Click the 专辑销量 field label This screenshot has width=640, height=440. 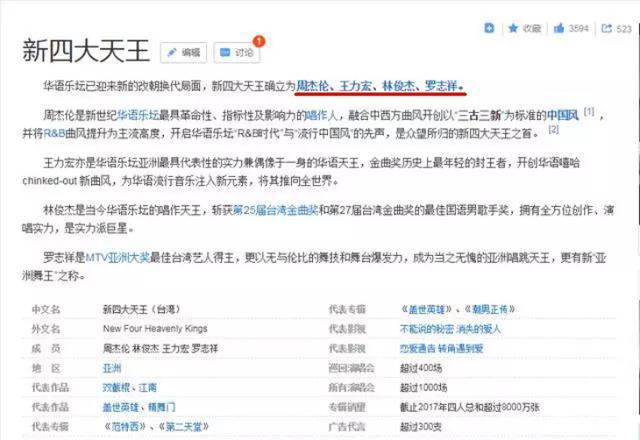point(347,407)
